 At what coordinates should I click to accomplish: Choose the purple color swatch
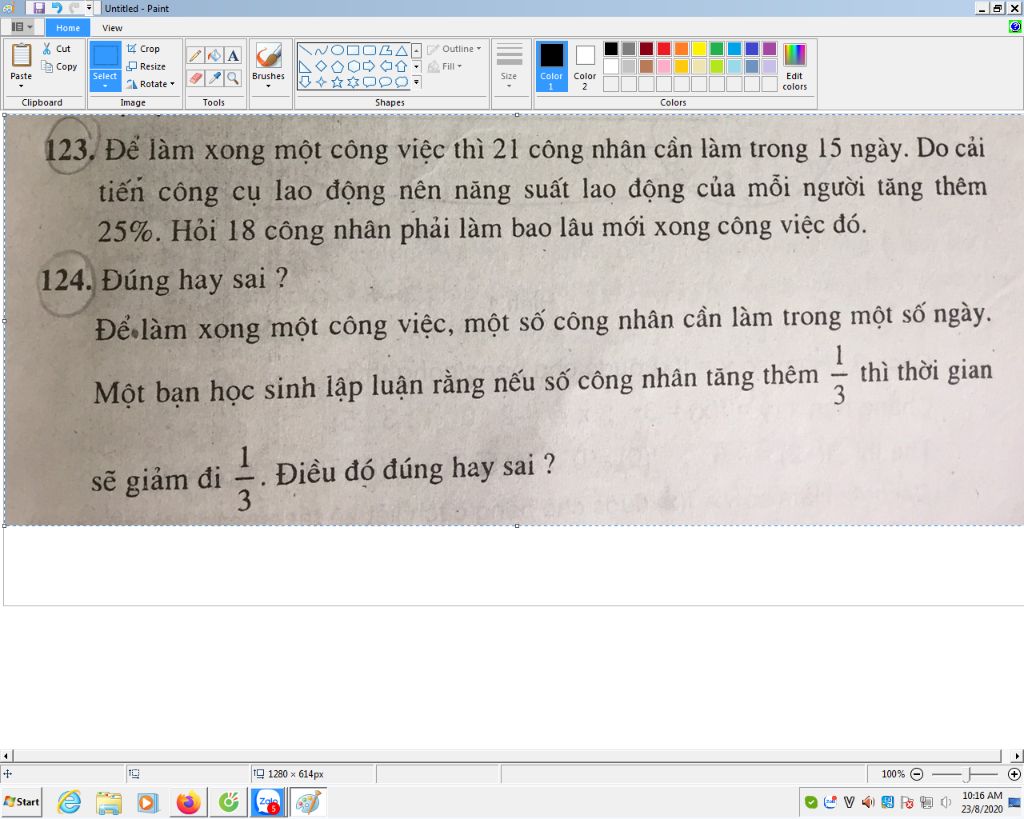coord(769,49)
